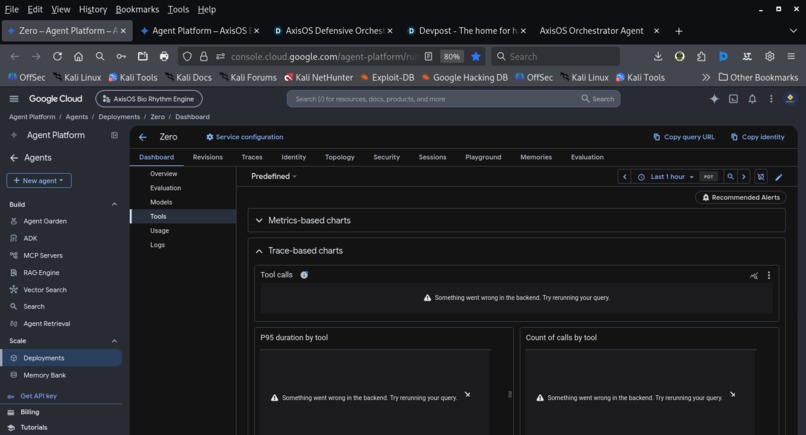Image resolution: width=806 pixels, height=435 pixels.
Task: Open Recommended Alerts button
Action: (741, 197)
